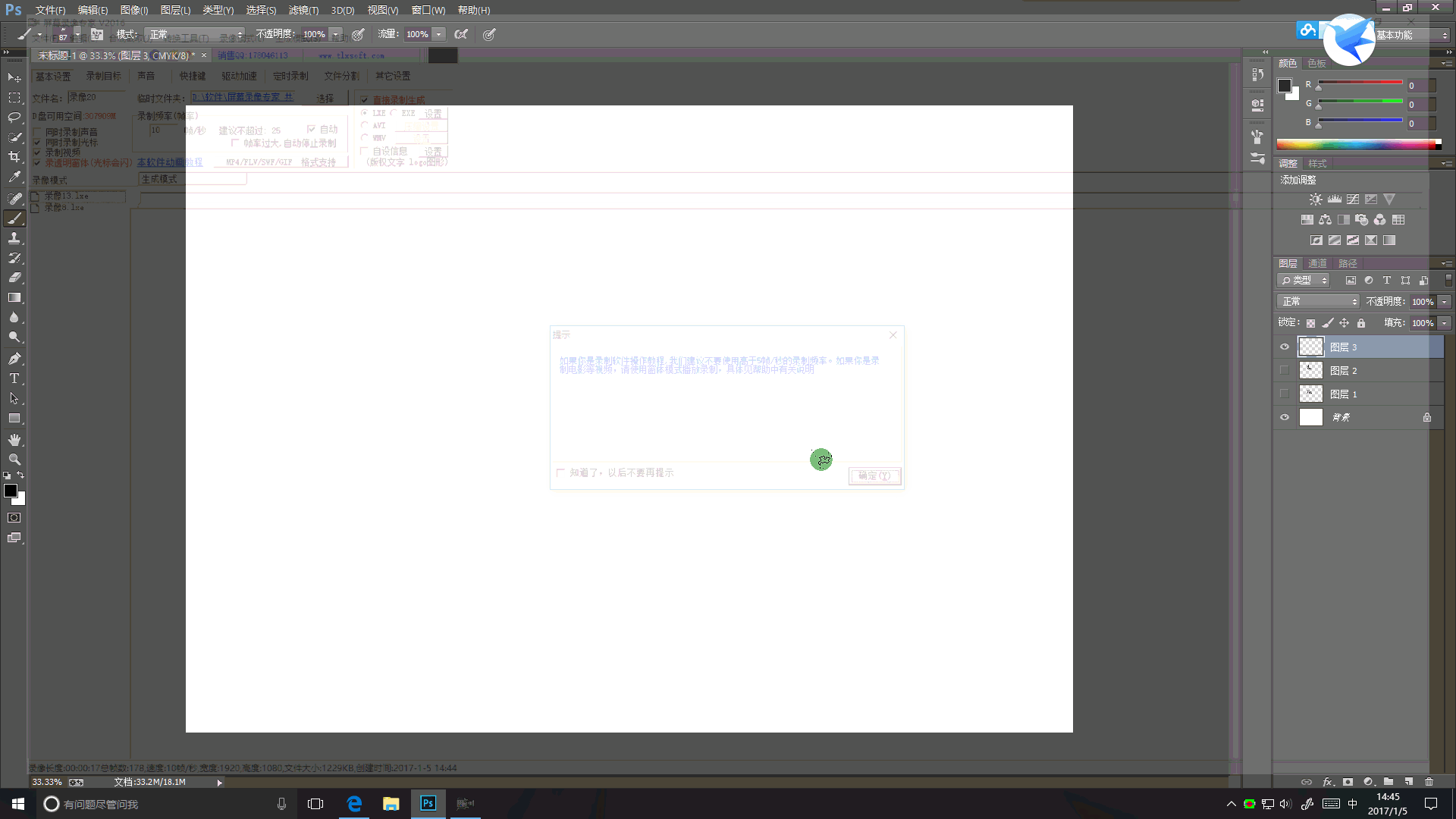Open the 模式 blend mode dropdown
The width and height of the screenshot is (1456, 819).
[196, 34]
